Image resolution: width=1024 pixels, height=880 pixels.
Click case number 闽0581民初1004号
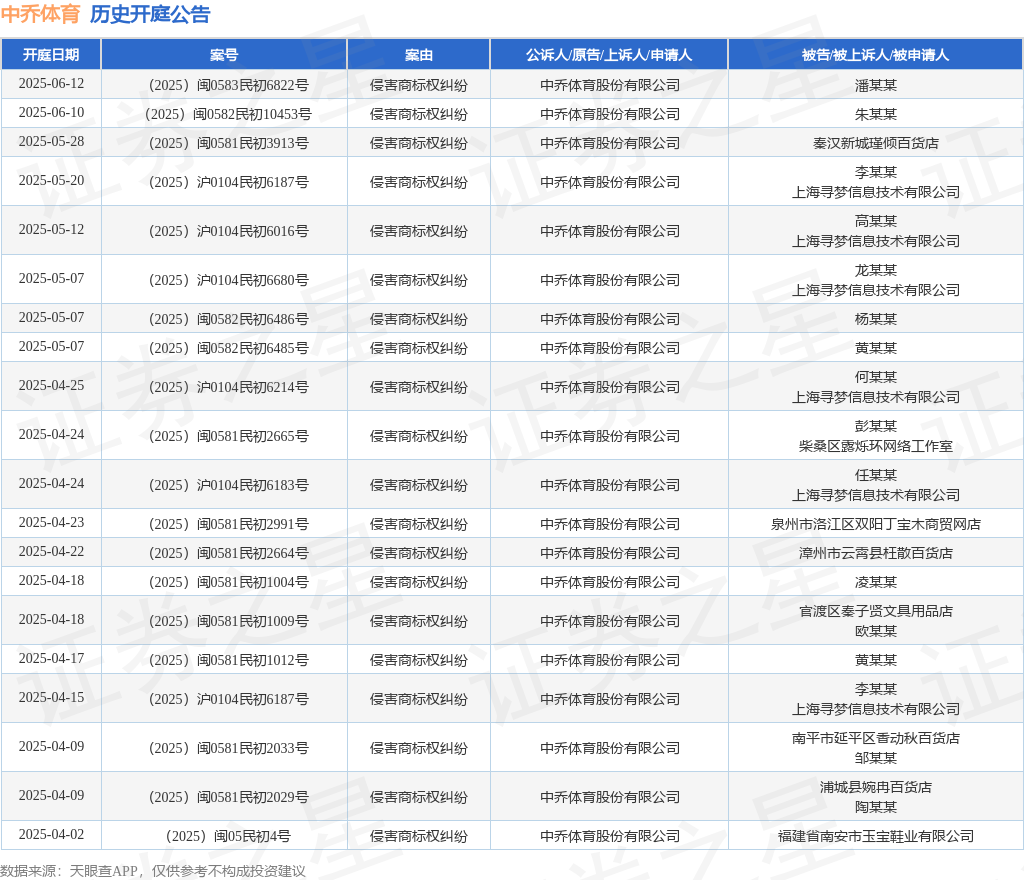click(x=229, y=582)
